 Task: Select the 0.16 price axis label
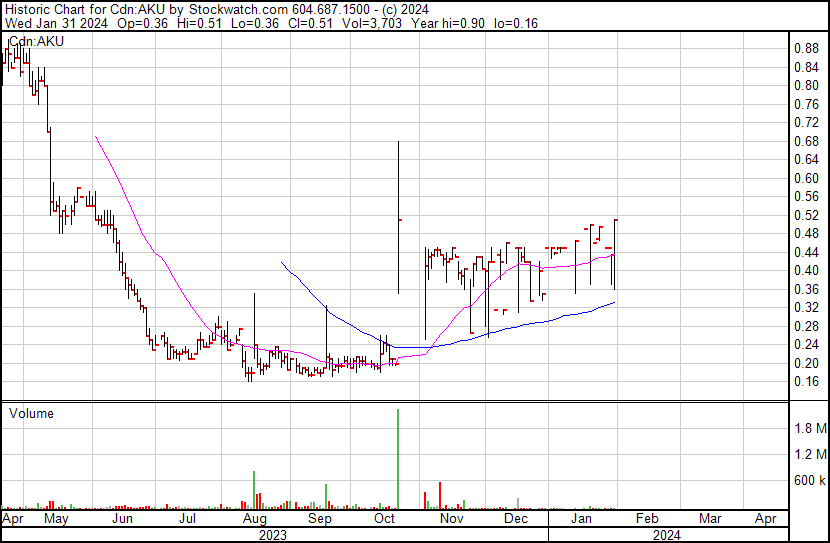(805, 382)
